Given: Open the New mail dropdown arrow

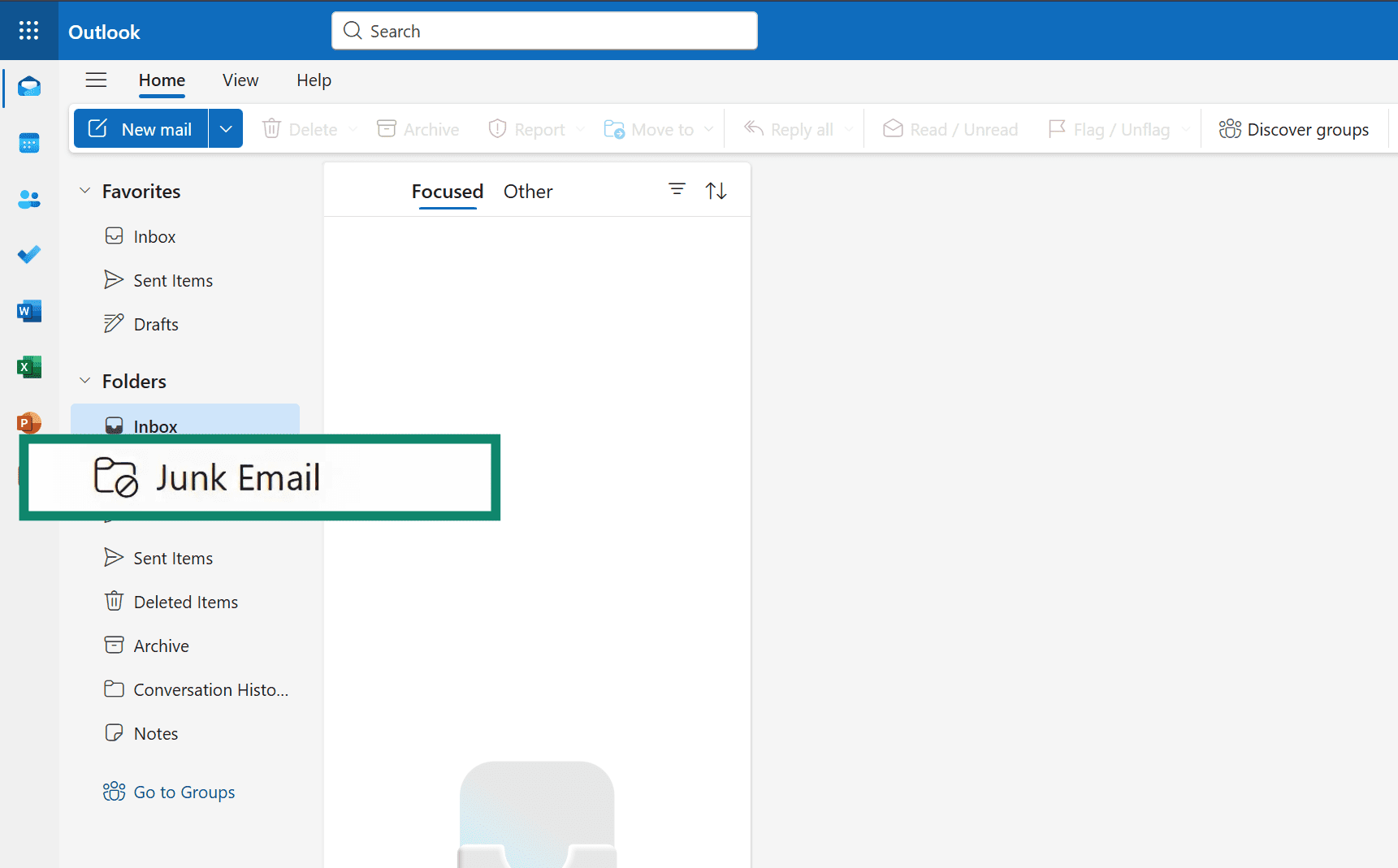Looking at the screenshot, I should click(226, 128).
